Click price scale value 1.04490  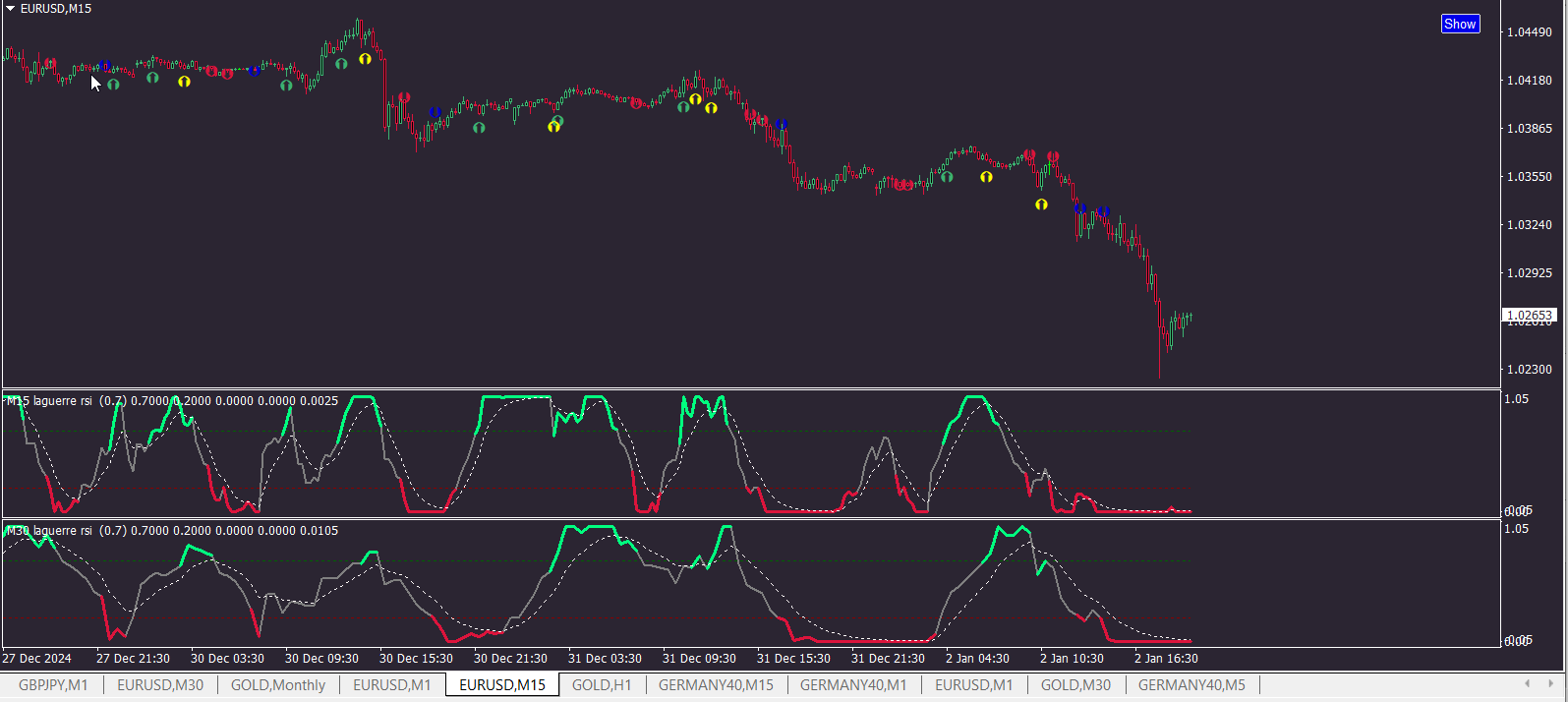(x=1530, y=32)
